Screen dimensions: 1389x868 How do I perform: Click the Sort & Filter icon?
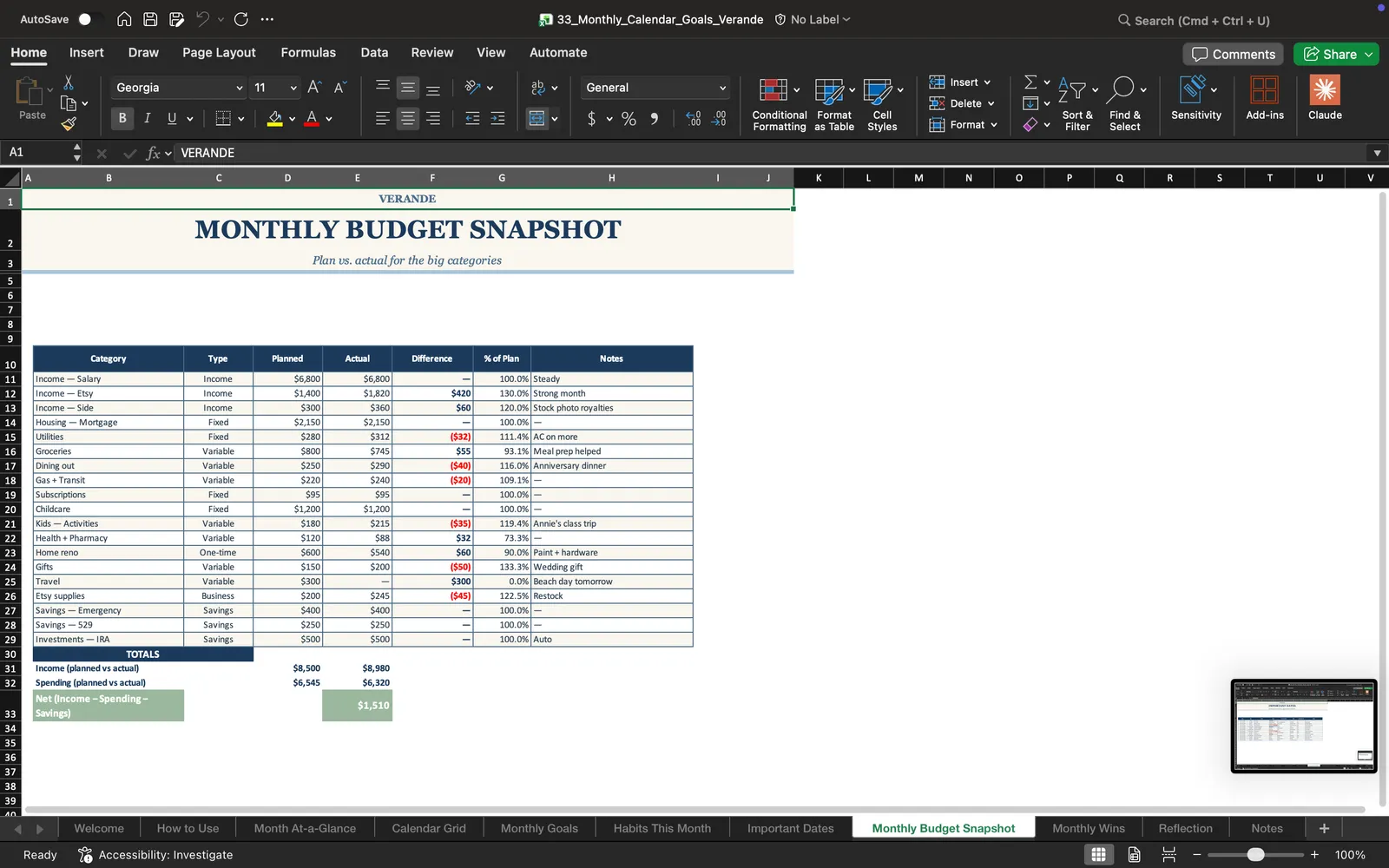[x=1077, y=104]
